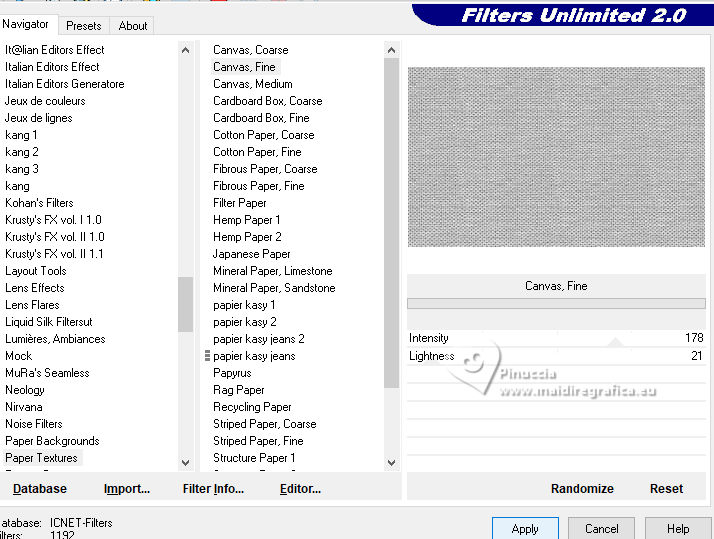The height and width of the screenshot is (539, 714).
Task: Select the Navigator tab
Action: 26,24
